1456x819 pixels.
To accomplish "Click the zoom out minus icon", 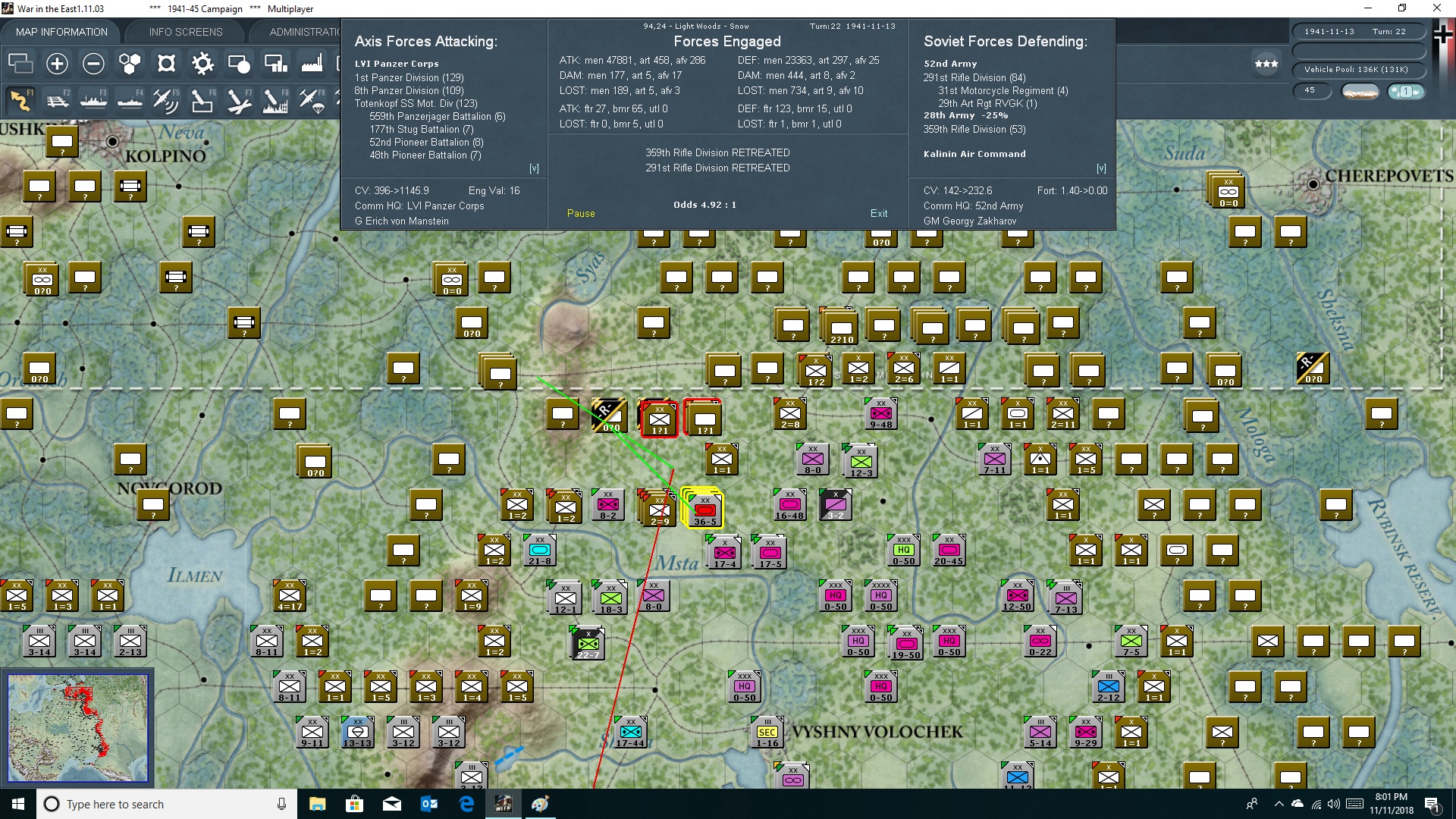I will coord(93,64).
